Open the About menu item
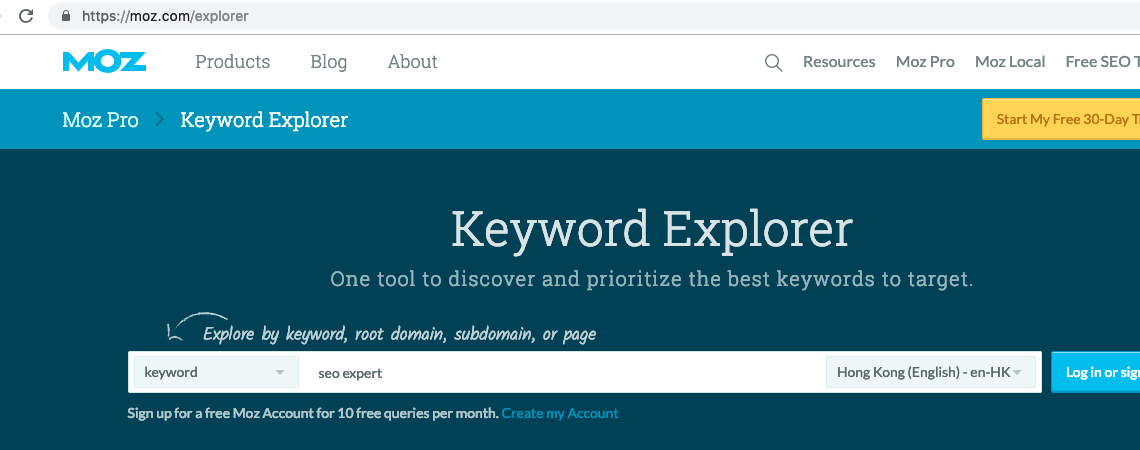This screenshot has width=1140, height=450. point(412,62)
